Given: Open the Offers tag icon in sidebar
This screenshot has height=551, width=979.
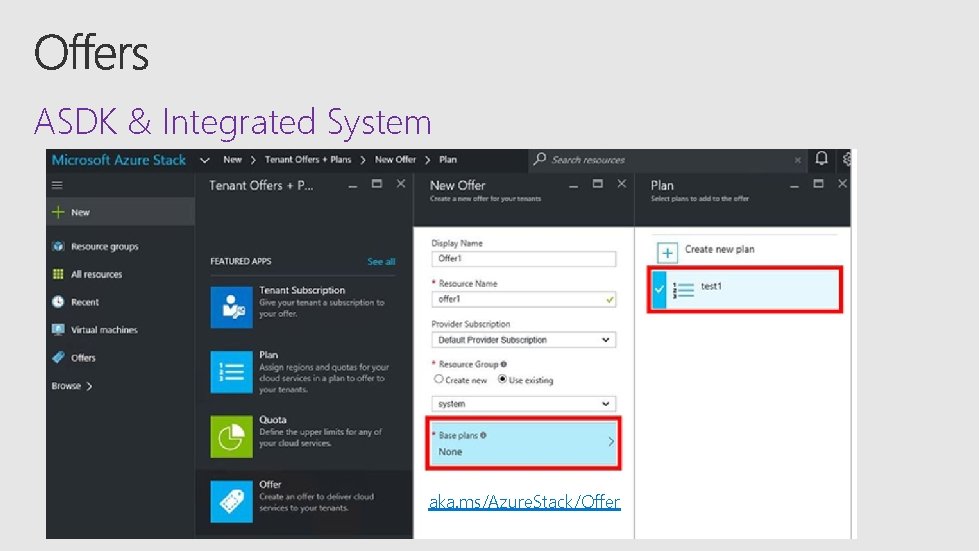Looking at the screenshot, I should 58,358.
